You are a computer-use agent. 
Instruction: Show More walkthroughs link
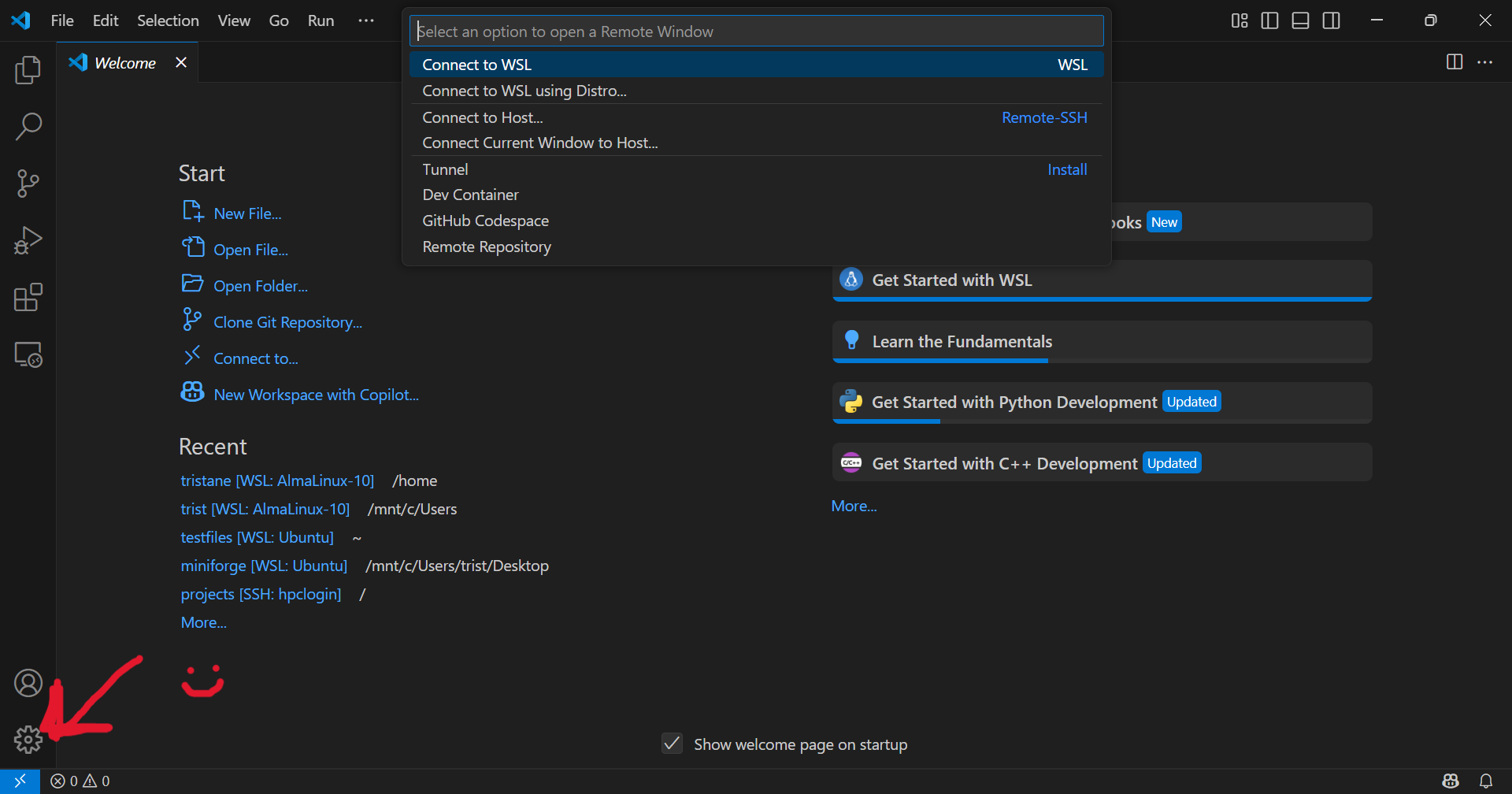click(x=854, y=506)
